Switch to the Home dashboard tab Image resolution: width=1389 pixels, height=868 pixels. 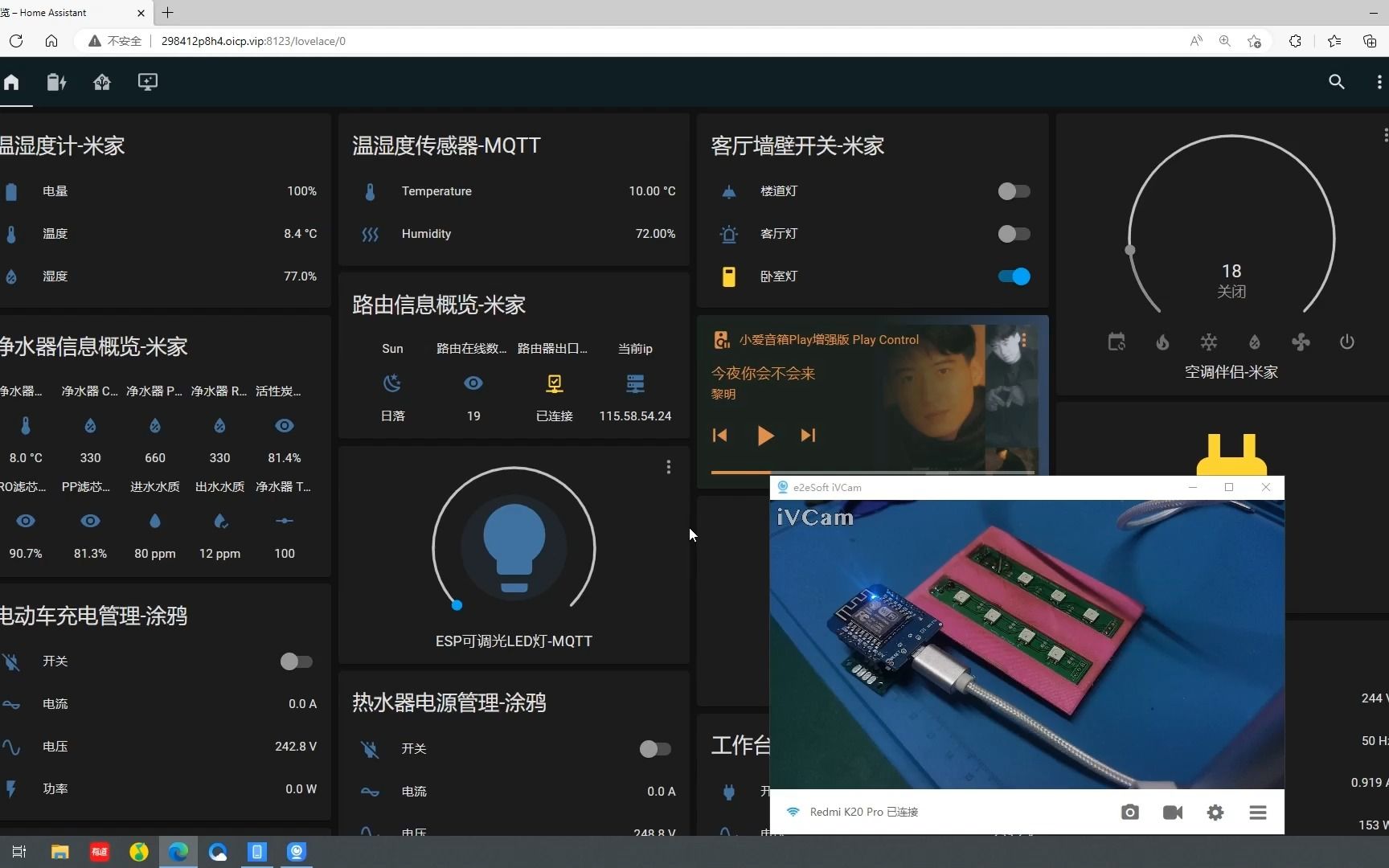click(x=12, y=82)
